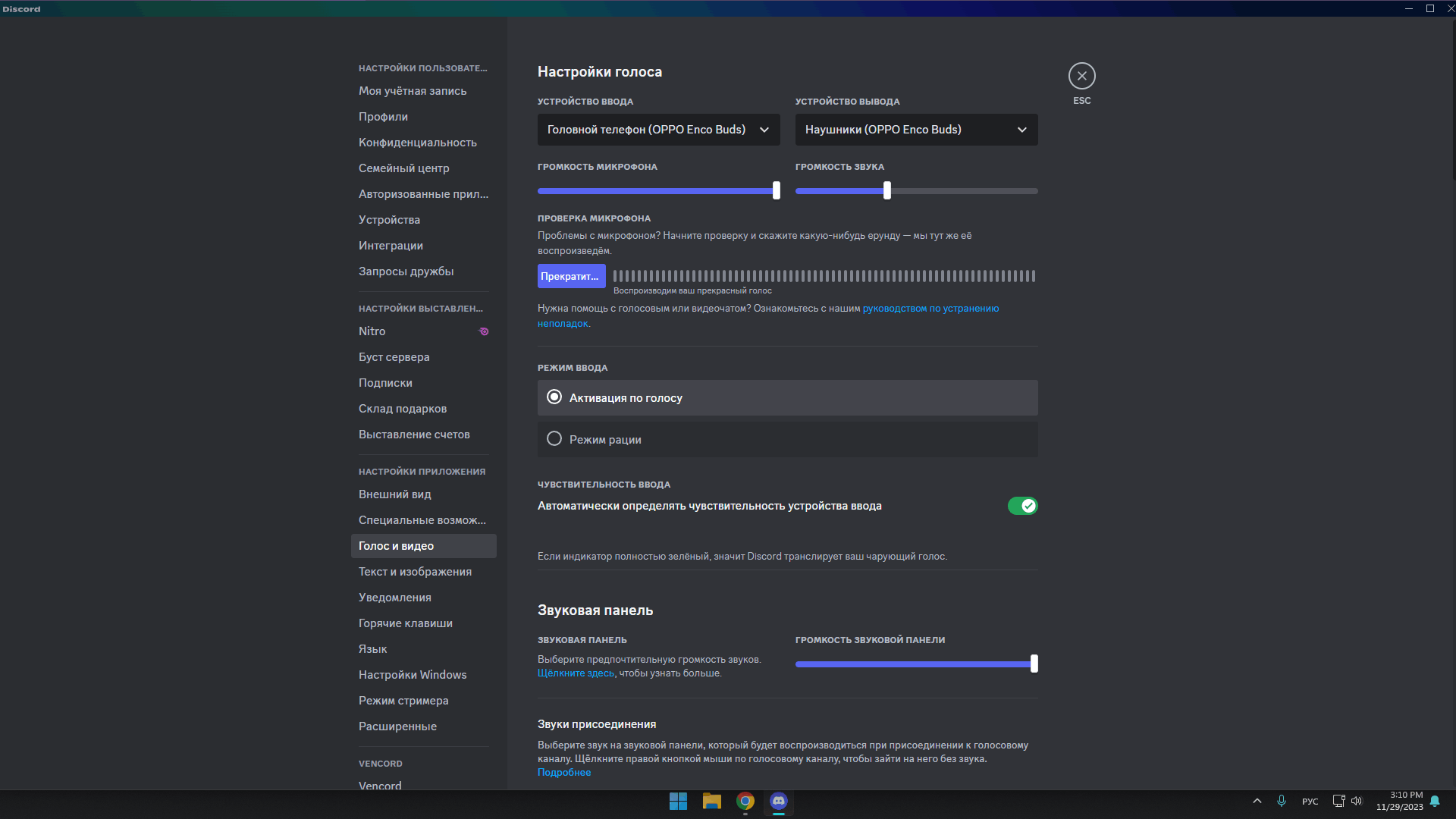
Task: Open Склад подарков settings
Action: [423, 409]
